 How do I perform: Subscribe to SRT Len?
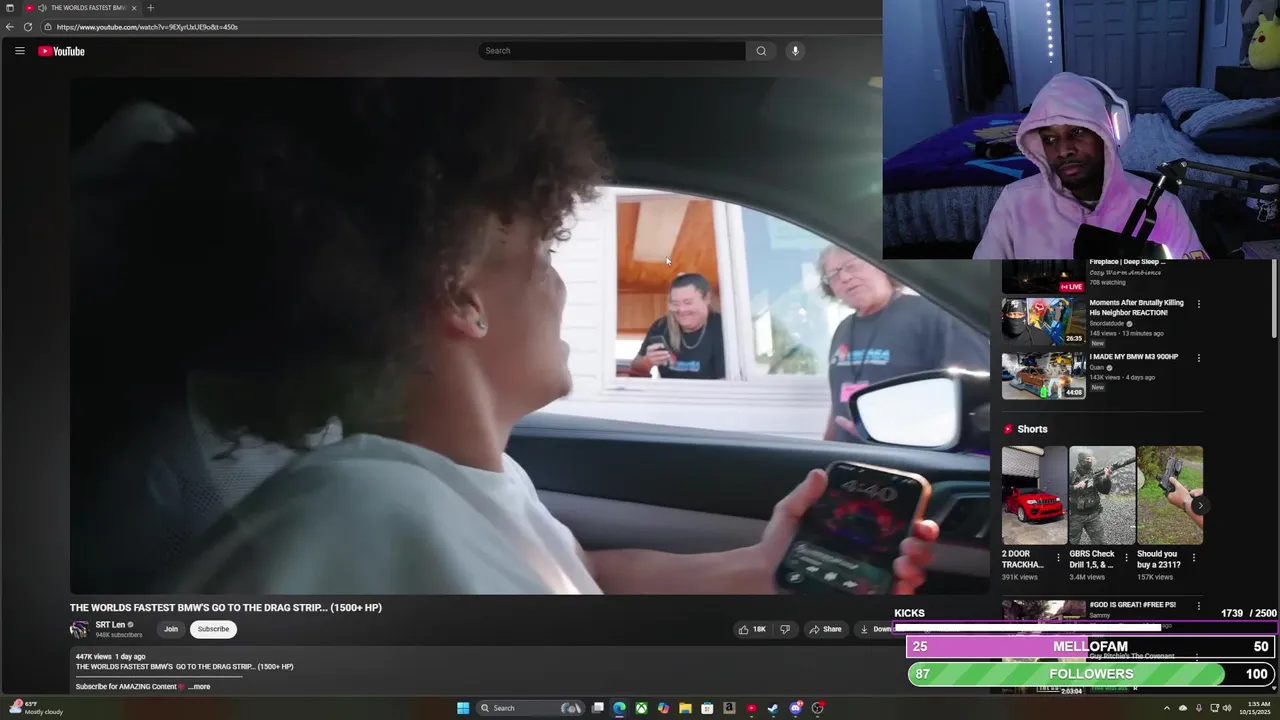click(213, 629)
